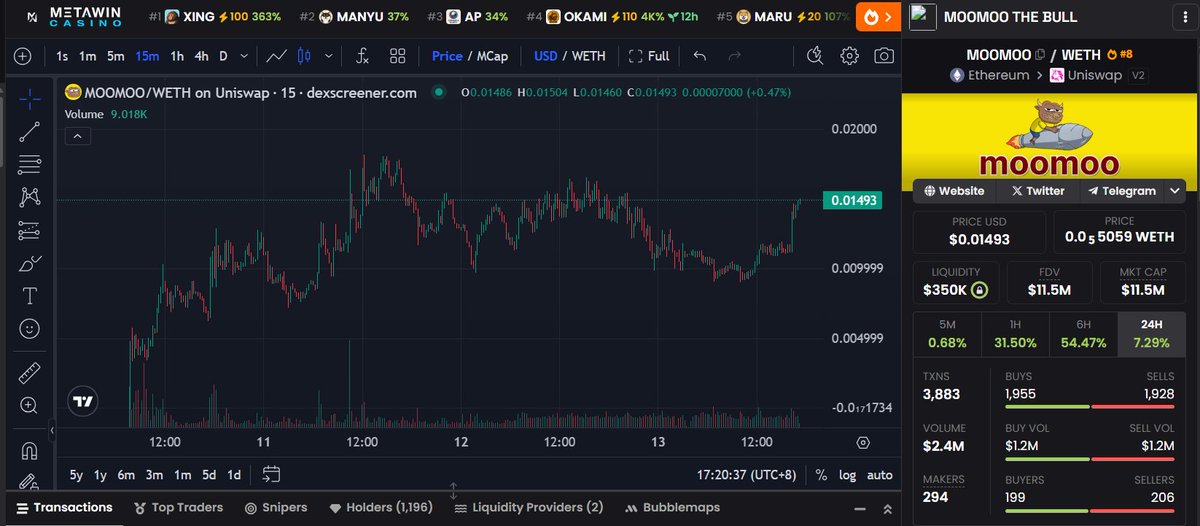
Task: Select the 6H price change stat
Action: (x=1083, y=334)
